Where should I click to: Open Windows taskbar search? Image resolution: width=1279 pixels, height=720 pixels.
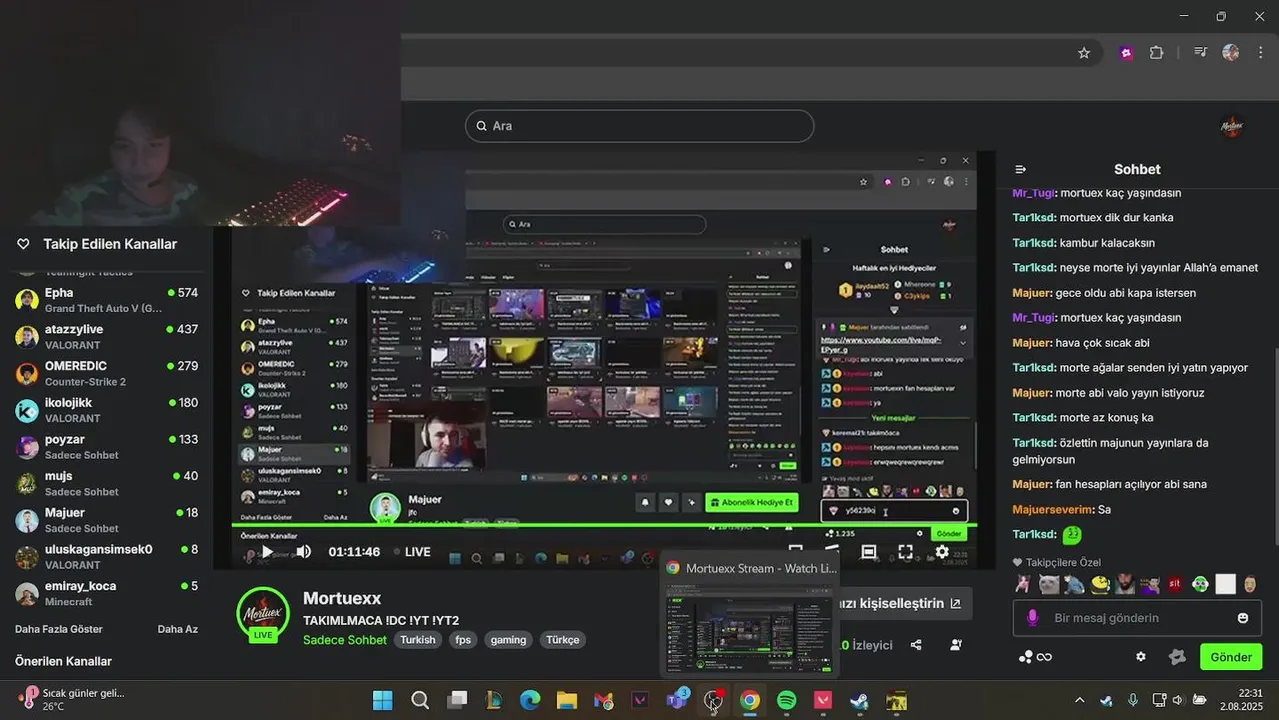420,700
